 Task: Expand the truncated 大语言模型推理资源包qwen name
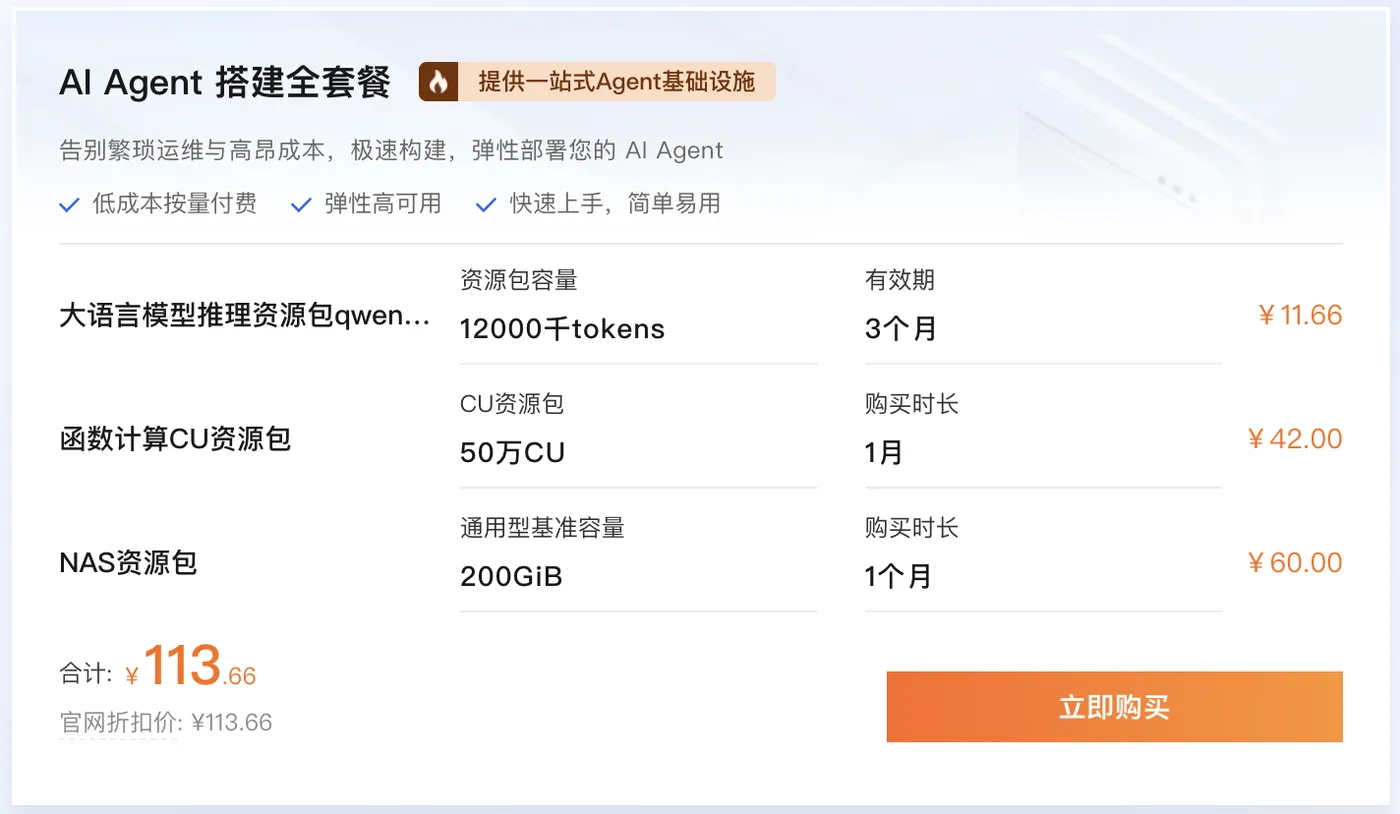click(x=243, y=315)
